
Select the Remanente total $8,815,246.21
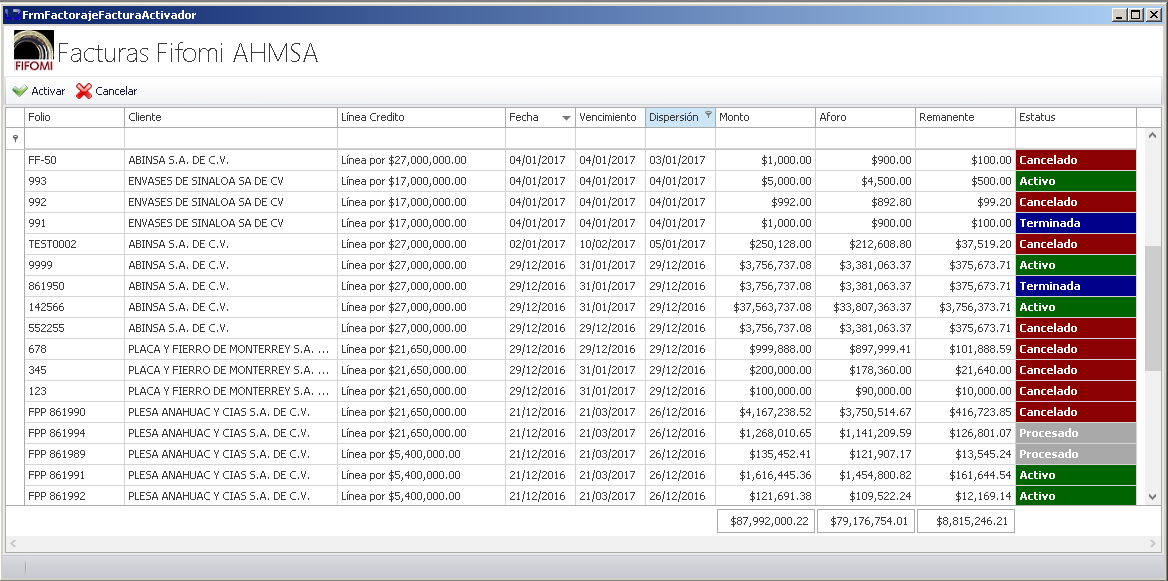point(965,521)
